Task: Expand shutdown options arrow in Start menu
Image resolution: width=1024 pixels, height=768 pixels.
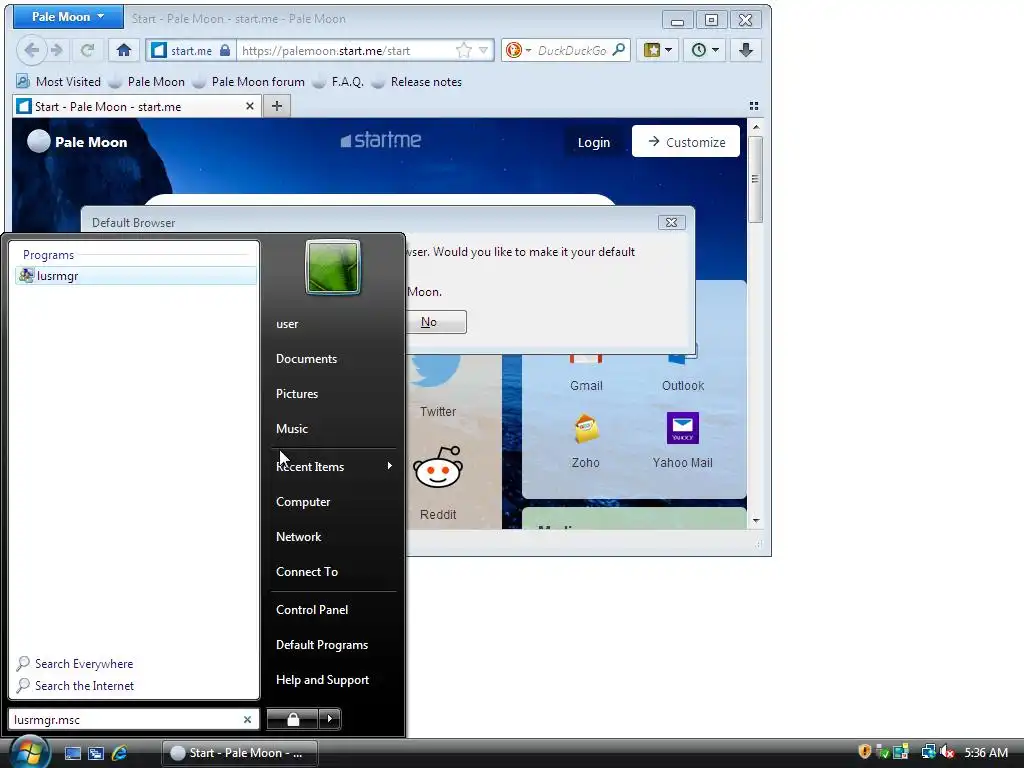Action: [330, 719]
